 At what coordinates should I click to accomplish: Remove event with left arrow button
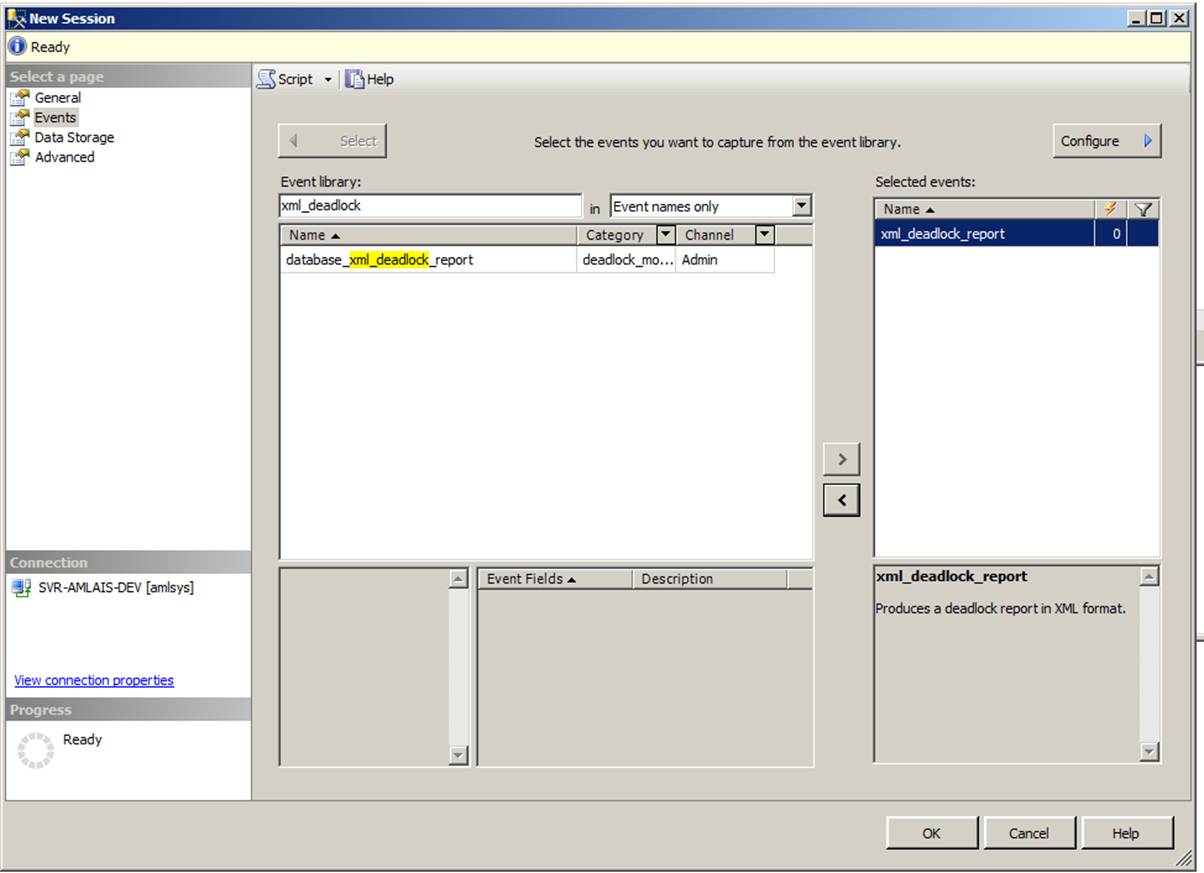842,500
